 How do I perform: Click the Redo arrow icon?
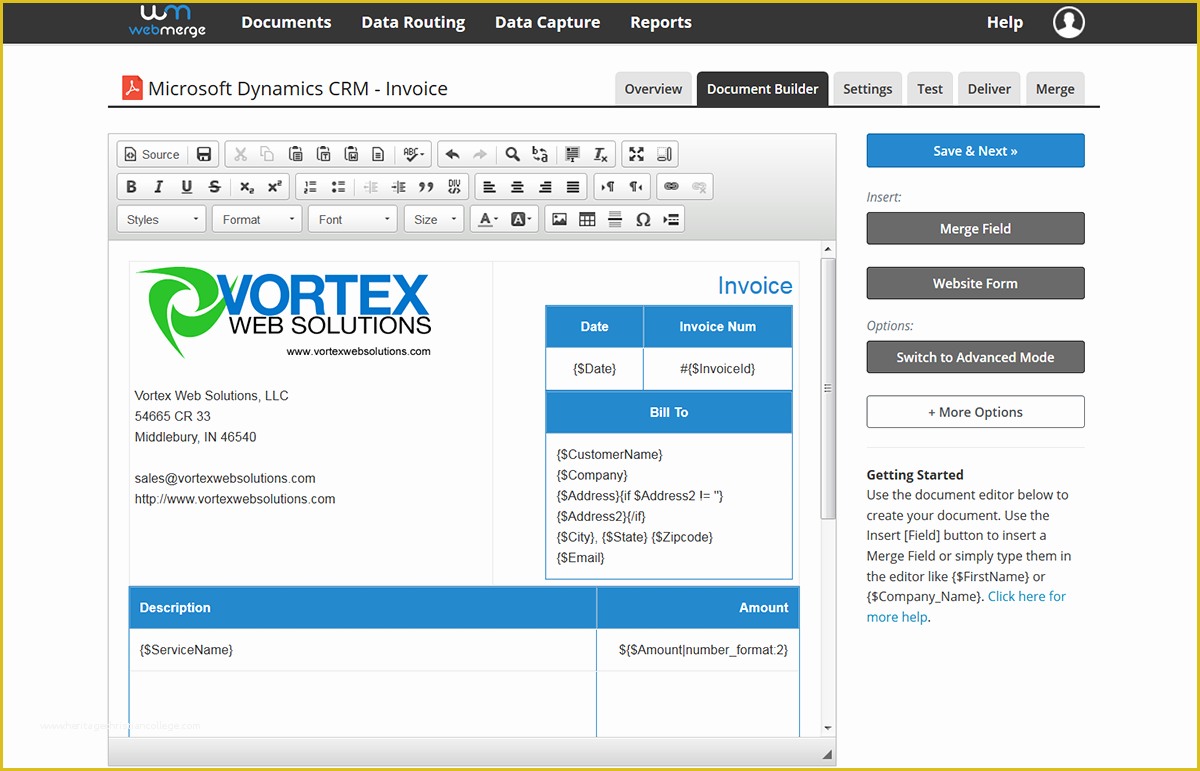480,154
